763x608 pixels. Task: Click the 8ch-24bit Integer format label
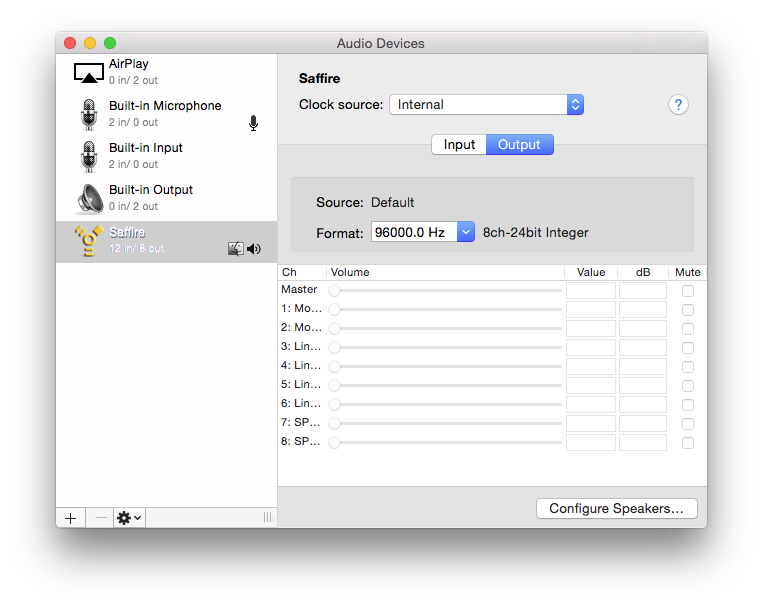[x=535, y=233]
